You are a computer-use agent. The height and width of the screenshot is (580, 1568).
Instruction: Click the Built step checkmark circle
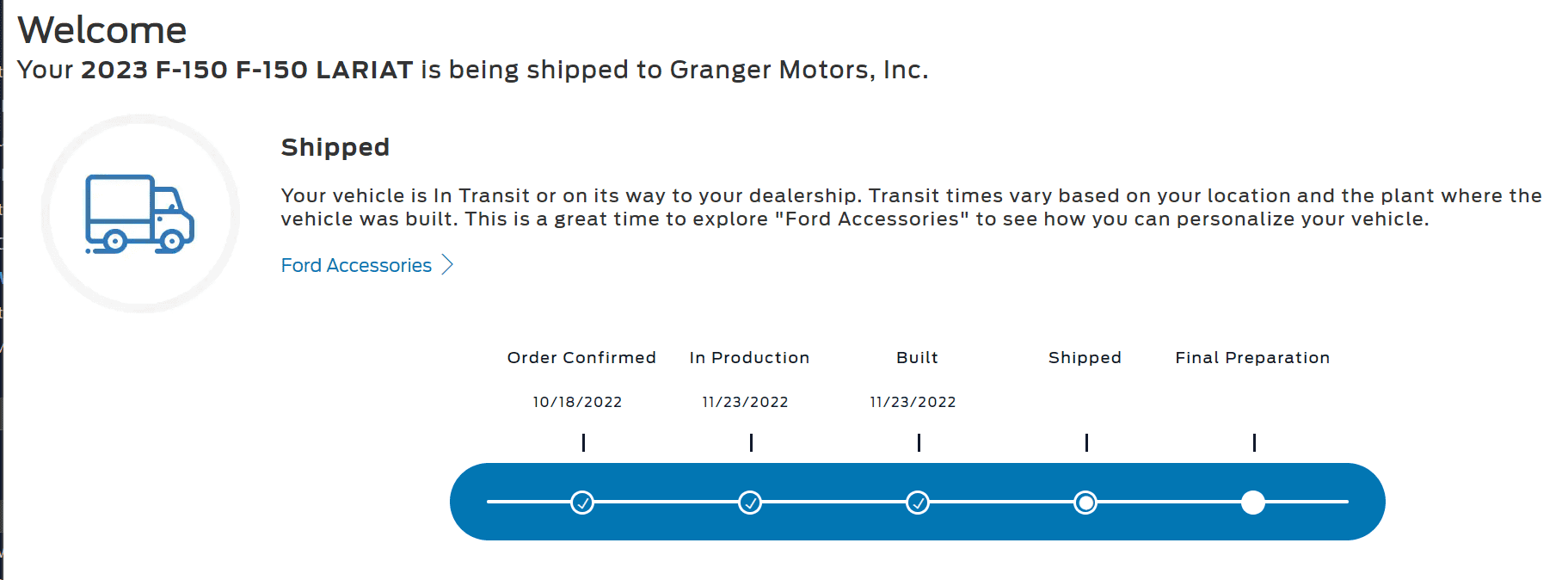pyautogui.click(x=918, y=503)
